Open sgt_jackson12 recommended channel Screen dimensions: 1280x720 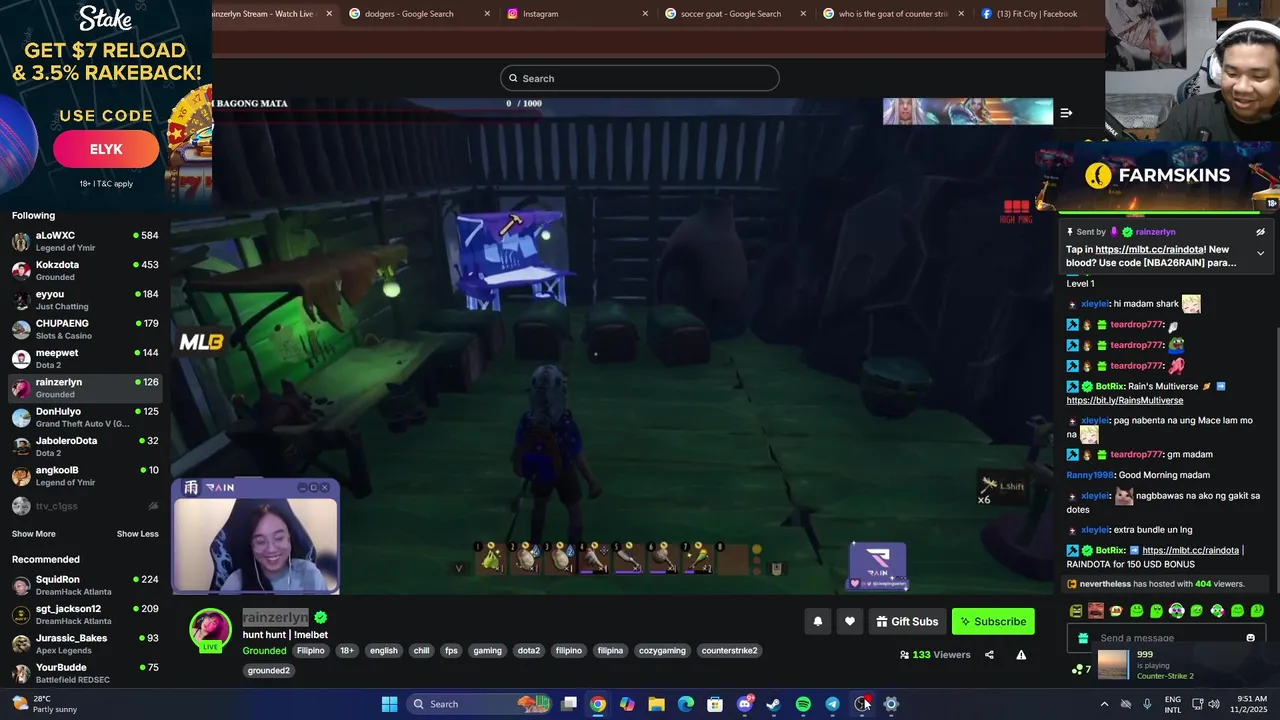click(85, 614)
